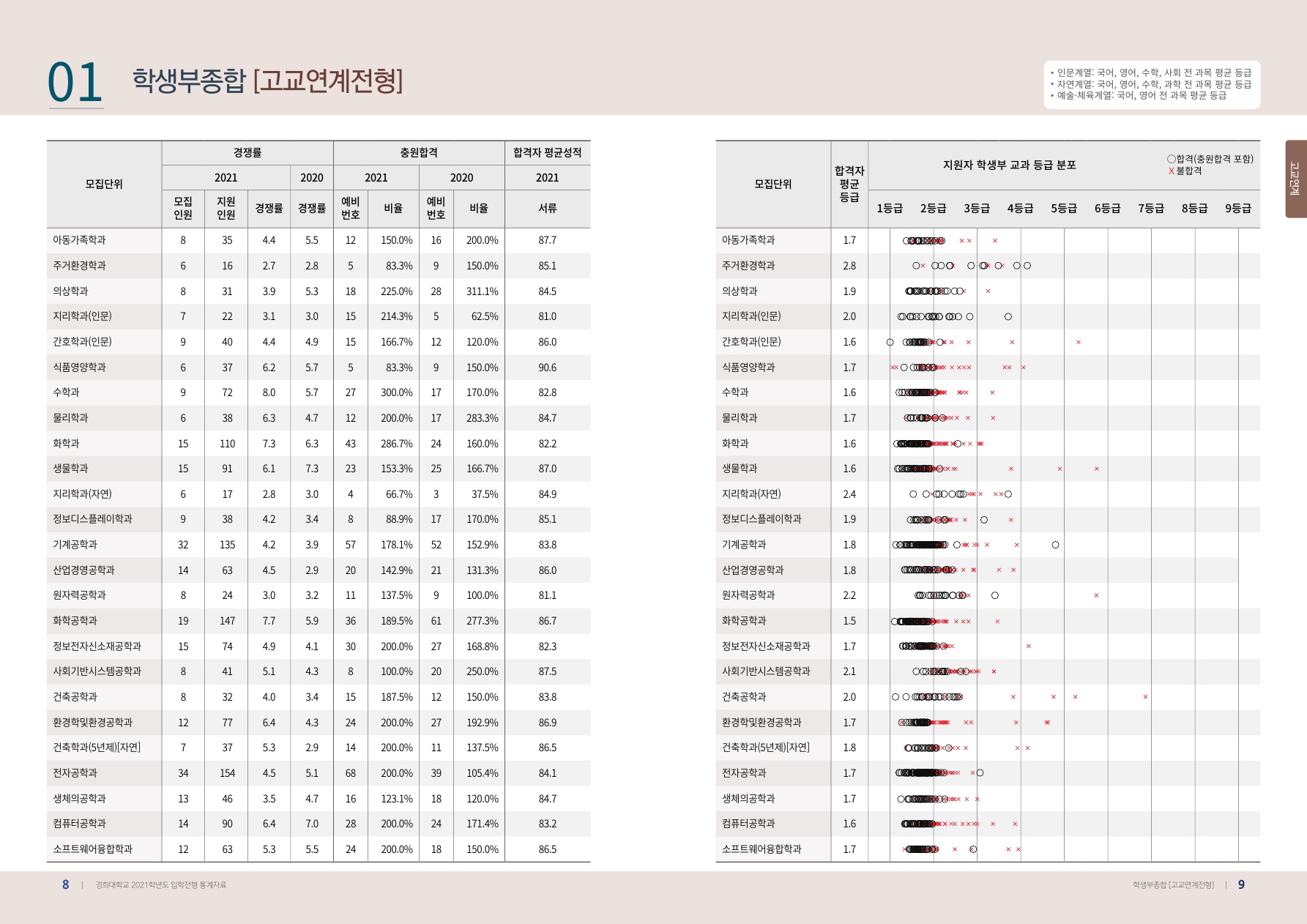
Task: Select 주거환경학과 in left table
Action: click(x=79, y=266)
